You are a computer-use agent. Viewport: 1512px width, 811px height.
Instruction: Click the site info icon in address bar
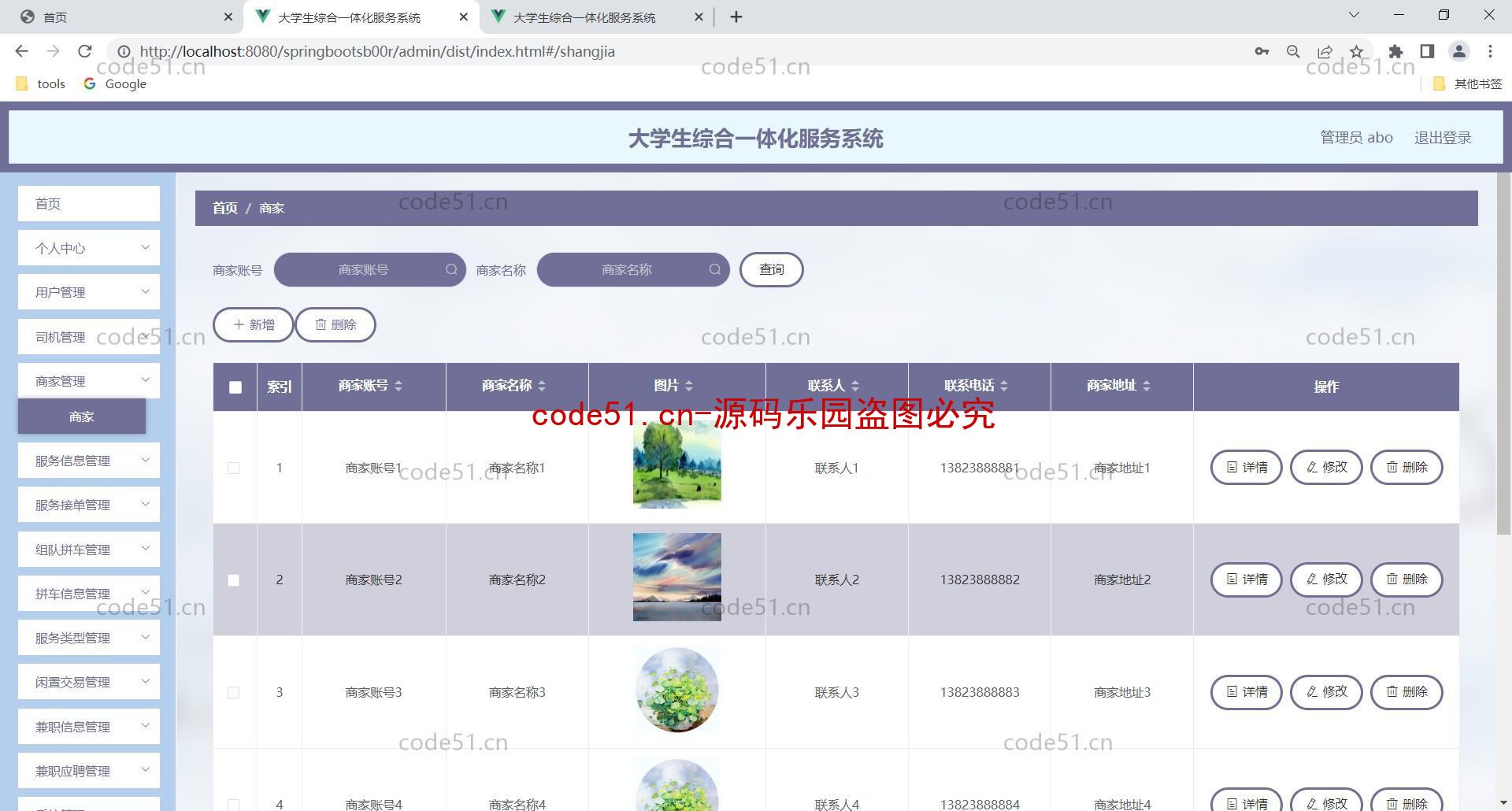point(124,51)
